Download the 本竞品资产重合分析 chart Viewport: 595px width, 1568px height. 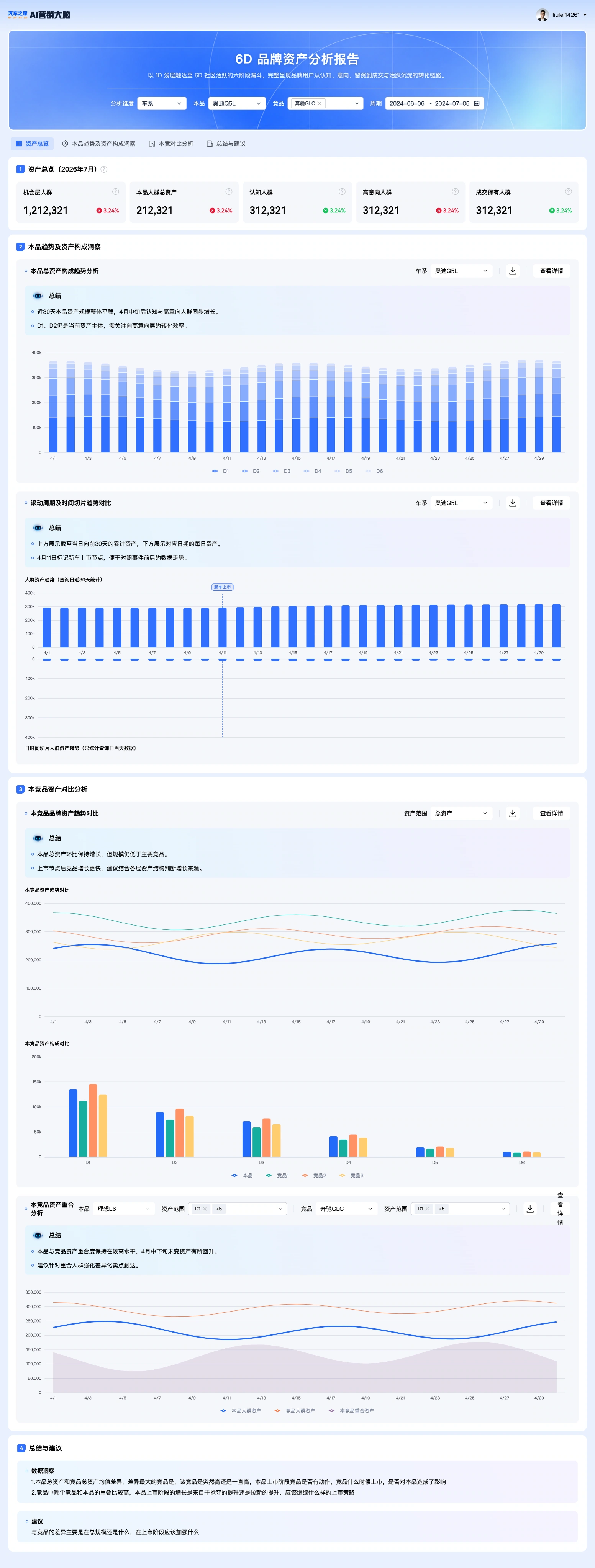pos(530,1209)
